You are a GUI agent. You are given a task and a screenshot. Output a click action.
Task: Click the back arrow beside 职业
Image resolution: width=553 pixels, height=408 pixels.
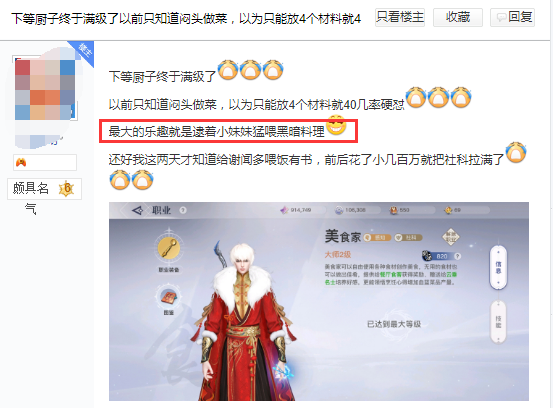click(137, 211)
